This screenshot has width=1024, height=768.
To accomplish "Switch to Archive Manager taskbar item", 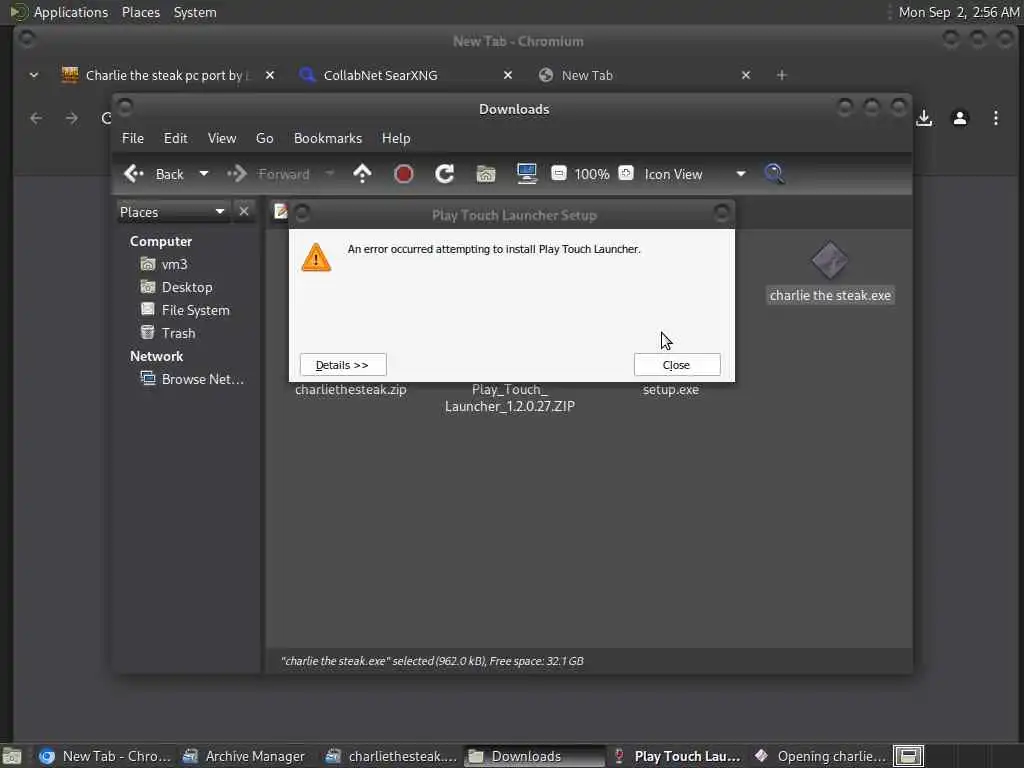I will (x=244, y=756).
